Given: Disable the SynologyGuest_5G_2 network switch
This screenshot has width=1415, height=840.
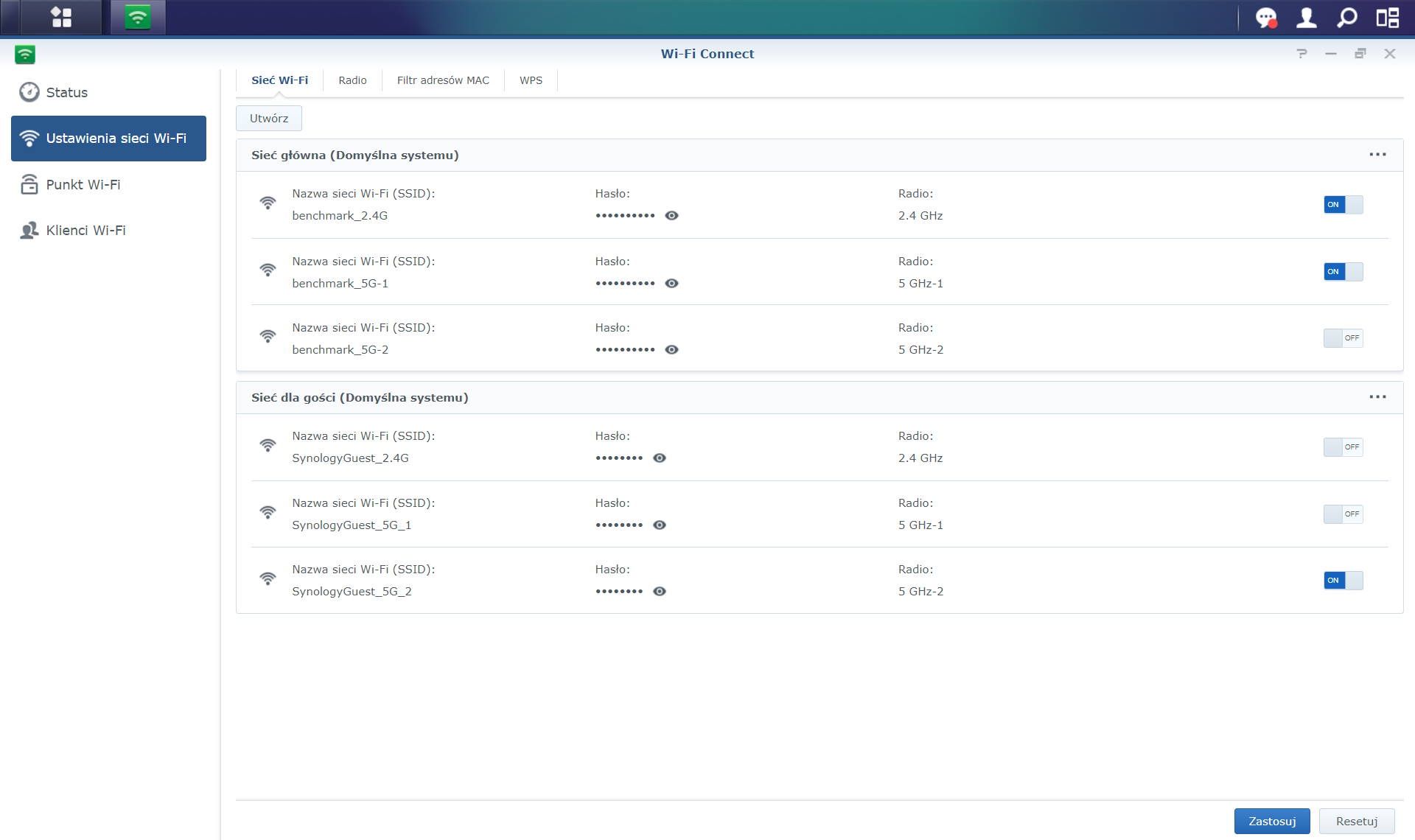Looking at the screenshot, I should click(1343, 581).
